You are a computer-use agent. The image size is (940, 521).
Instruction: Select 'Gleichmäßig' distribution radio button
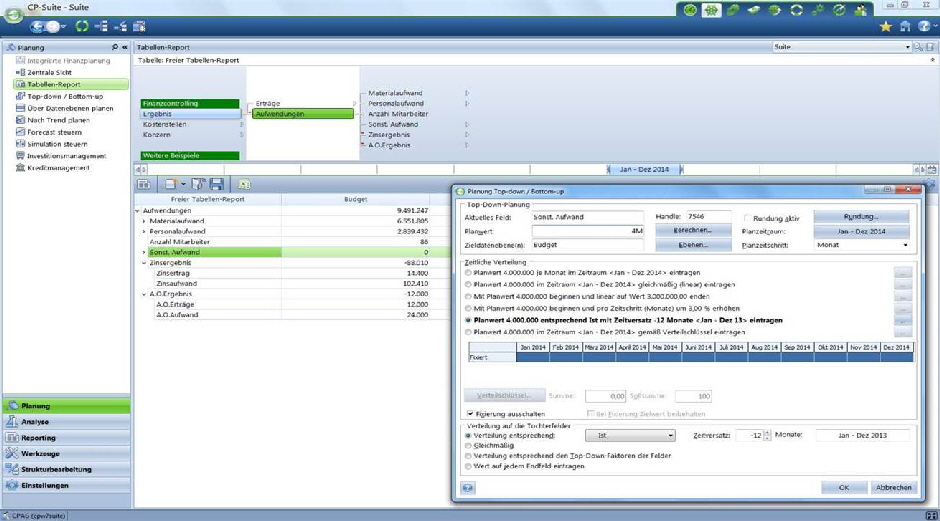click(x=468, y=445)
